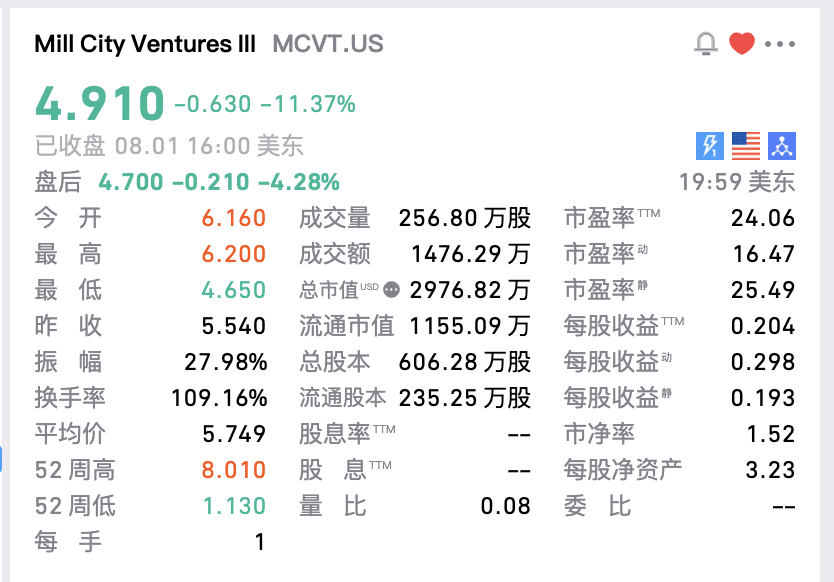Toggle the red heart favorite icon
This screenshot has height=582, width=834.
click(741, 43)
